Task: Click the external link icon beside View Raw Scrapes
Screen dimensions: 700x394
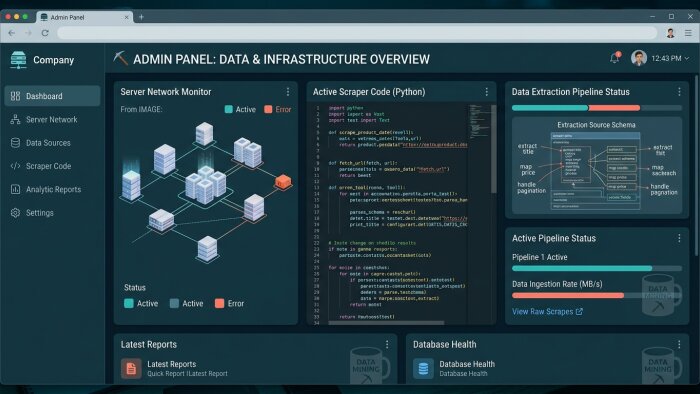Action: pos(579,311)
